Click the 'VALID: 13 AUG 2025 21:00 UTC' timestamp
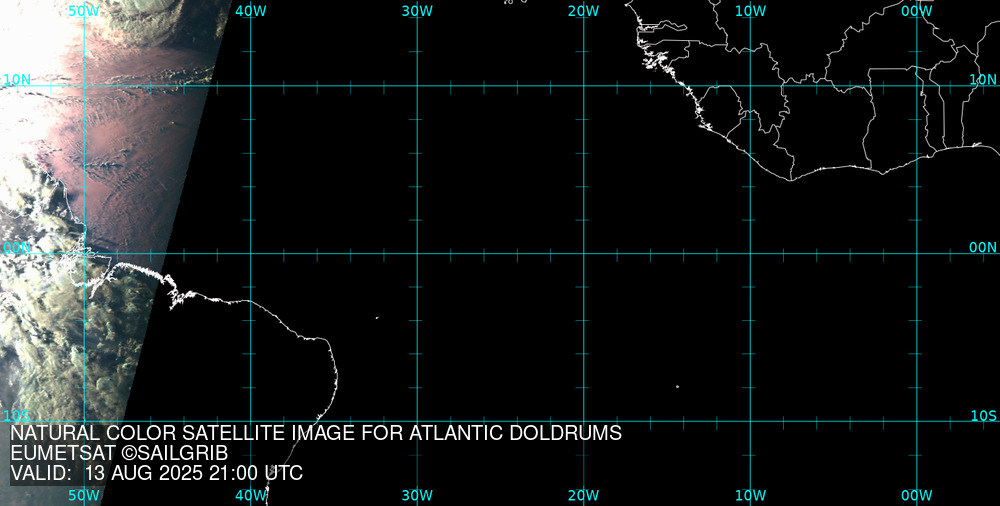The width and height of the screenshot is (1000, 506). click(x=157, y=474)
